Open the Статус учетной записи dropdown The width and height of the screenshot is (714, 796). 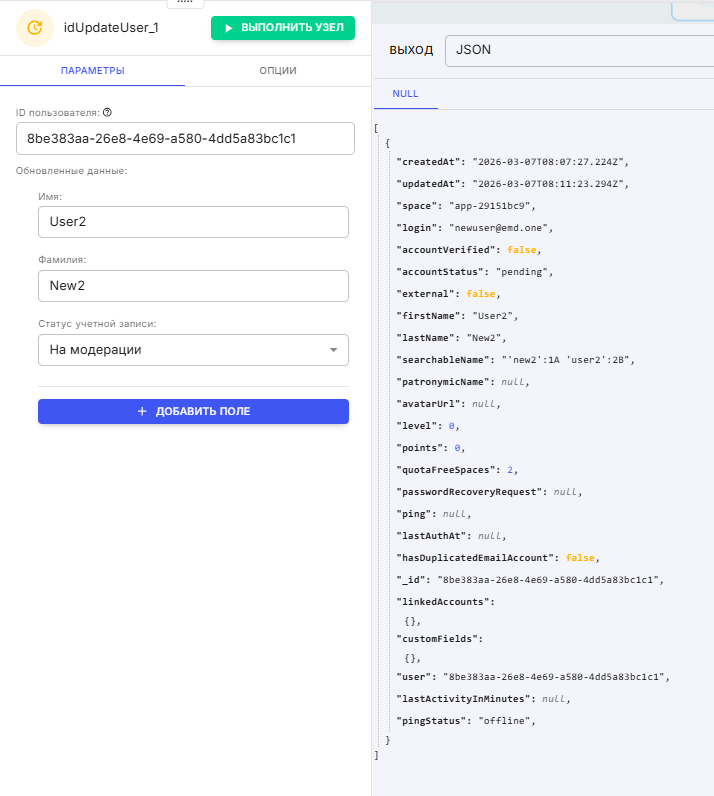193,350
